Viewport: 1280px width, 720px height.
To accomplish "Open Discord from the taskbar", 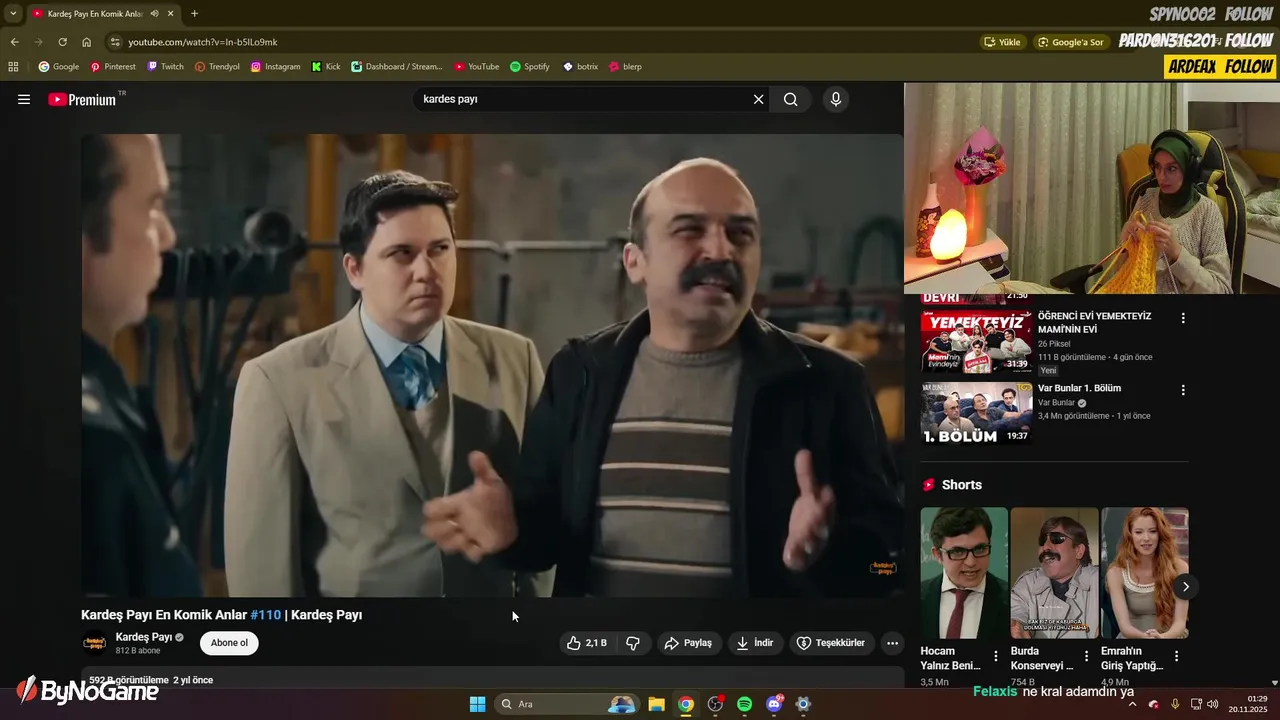I will [x=773, y=704].
